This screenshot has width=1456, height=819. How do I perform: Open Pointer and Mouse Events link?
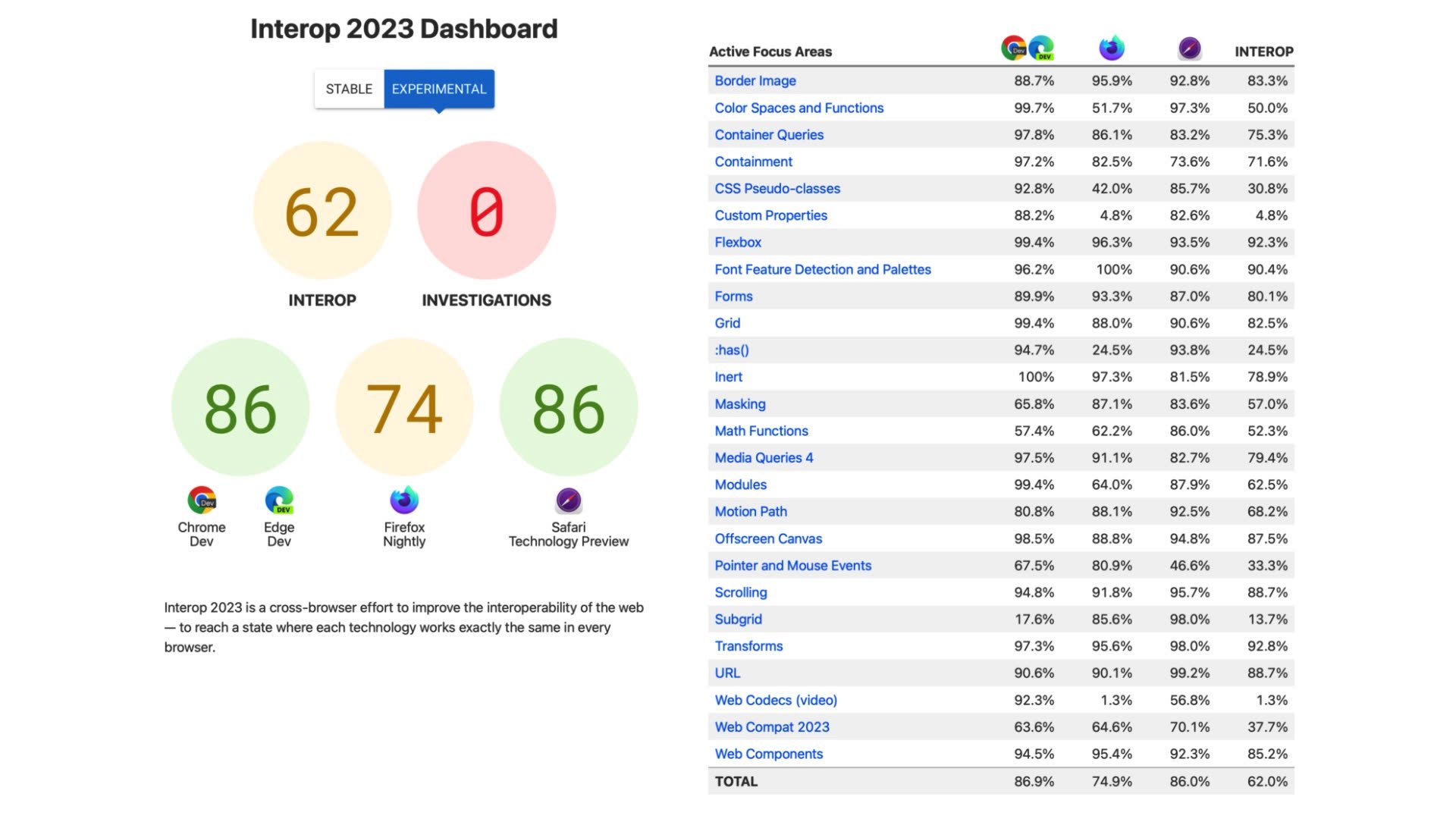tap(792, 566)
